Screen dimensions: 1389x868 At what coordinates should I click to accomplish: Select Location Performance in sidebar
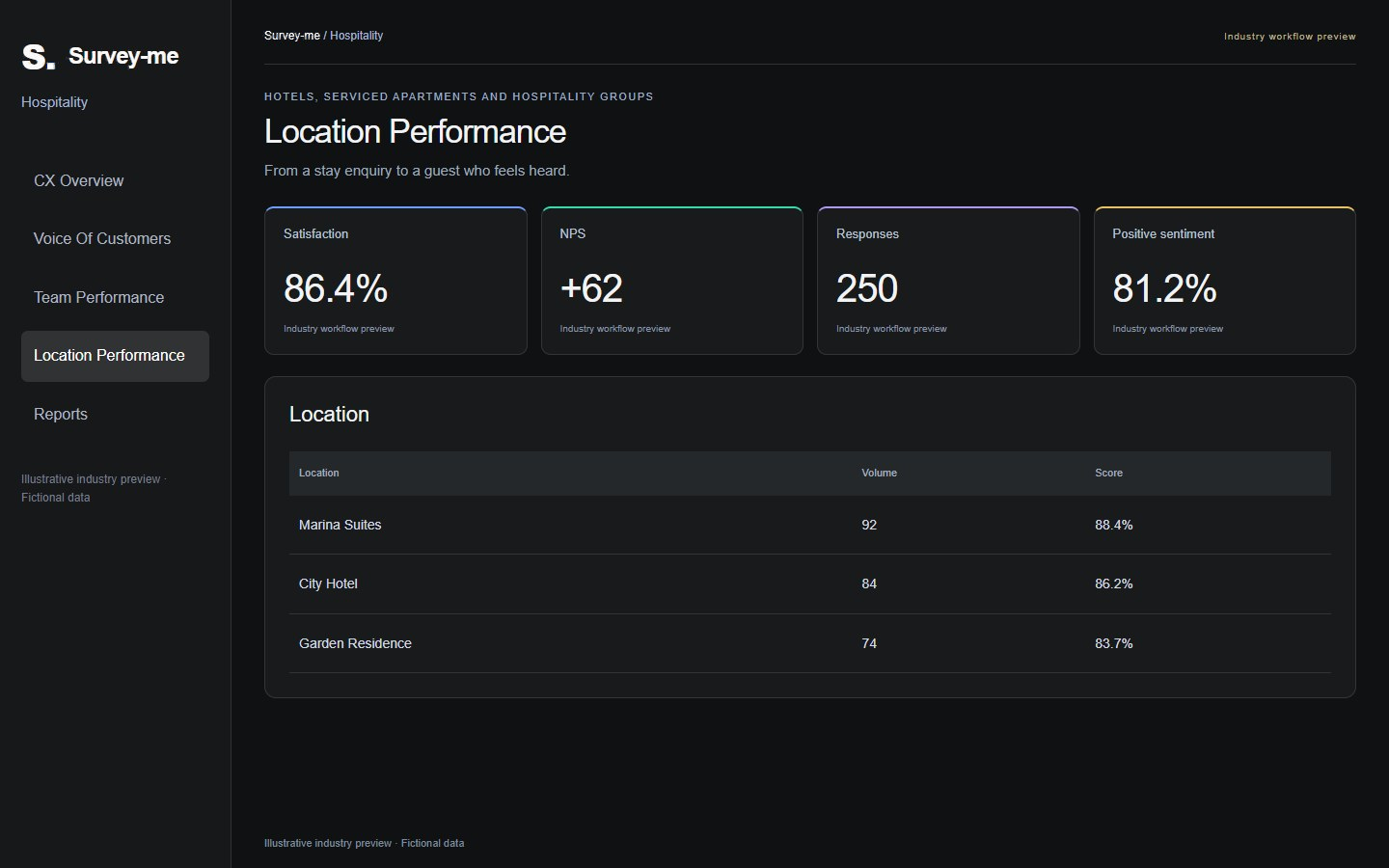pos(115,356)
